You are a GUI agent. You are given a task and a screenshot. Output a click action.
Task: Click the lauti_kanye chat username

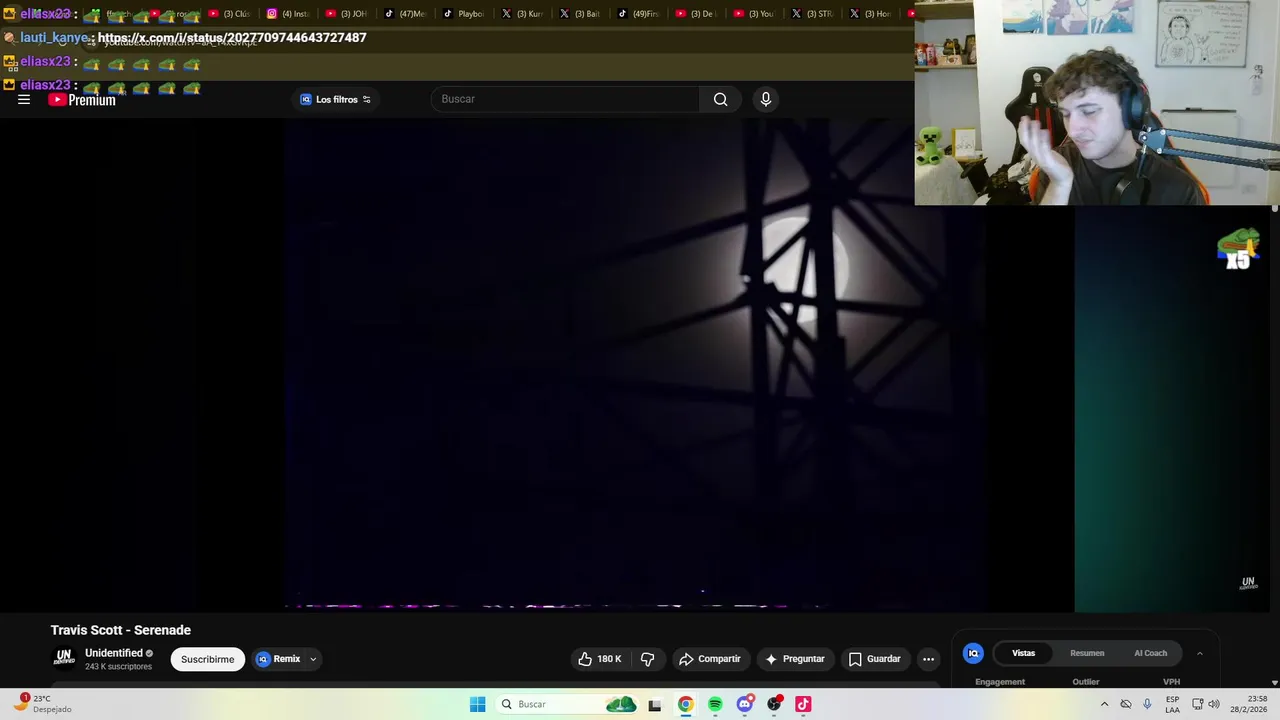[54, 38]
